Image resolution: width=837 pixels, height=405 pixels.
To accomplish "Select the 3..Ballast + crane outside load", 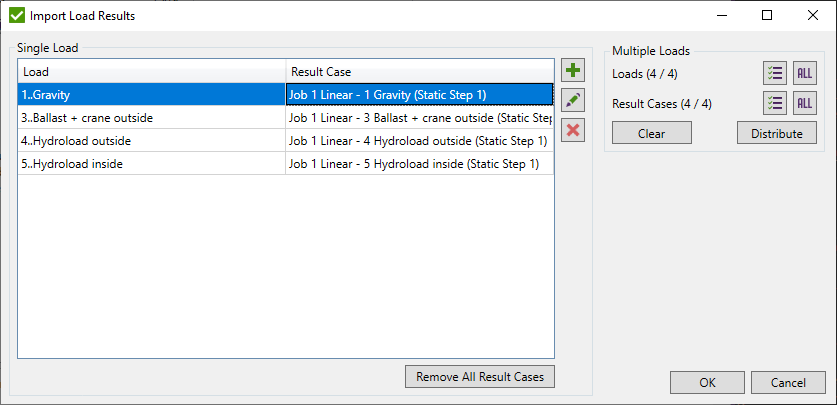I will point(150,118).
